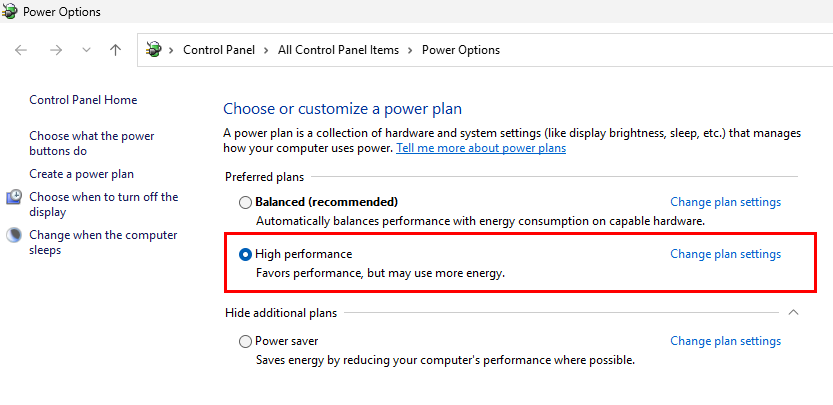Screen dimensions: 833x405
Task: Go to Control Panel breadcrumb
Action: coord(219,50)
